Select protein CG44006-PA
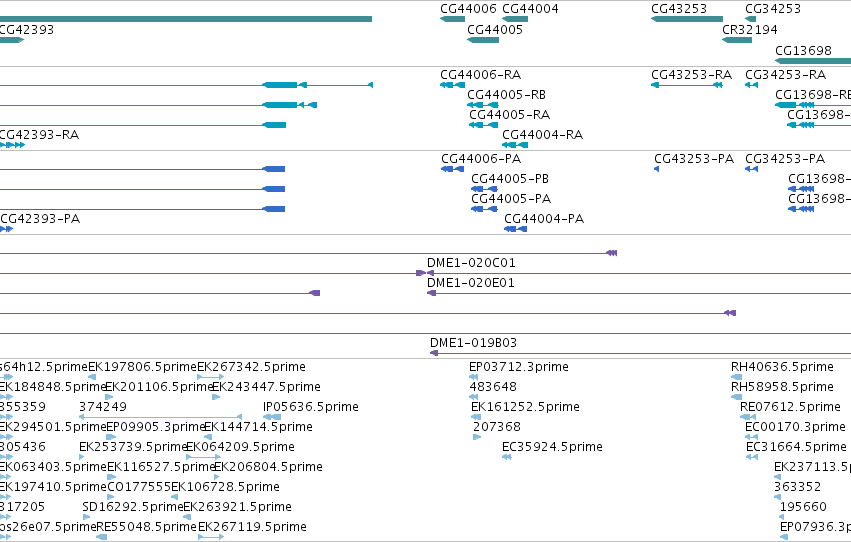The width and height of the screenshot is (851, 542). (x=453, y=169)
